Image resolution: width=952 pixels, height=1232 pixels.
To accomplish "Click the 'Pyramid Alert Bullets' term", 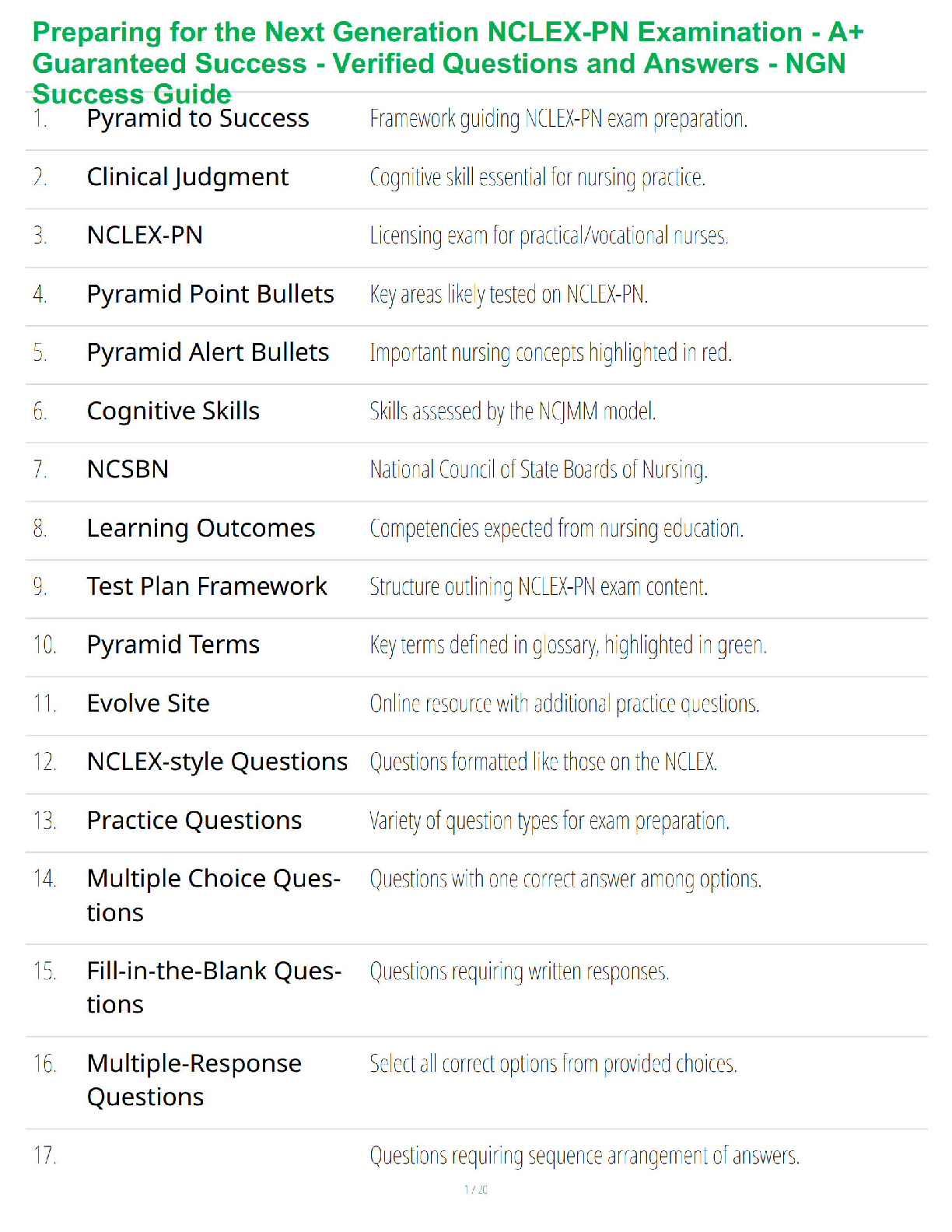I will (208, 352).
